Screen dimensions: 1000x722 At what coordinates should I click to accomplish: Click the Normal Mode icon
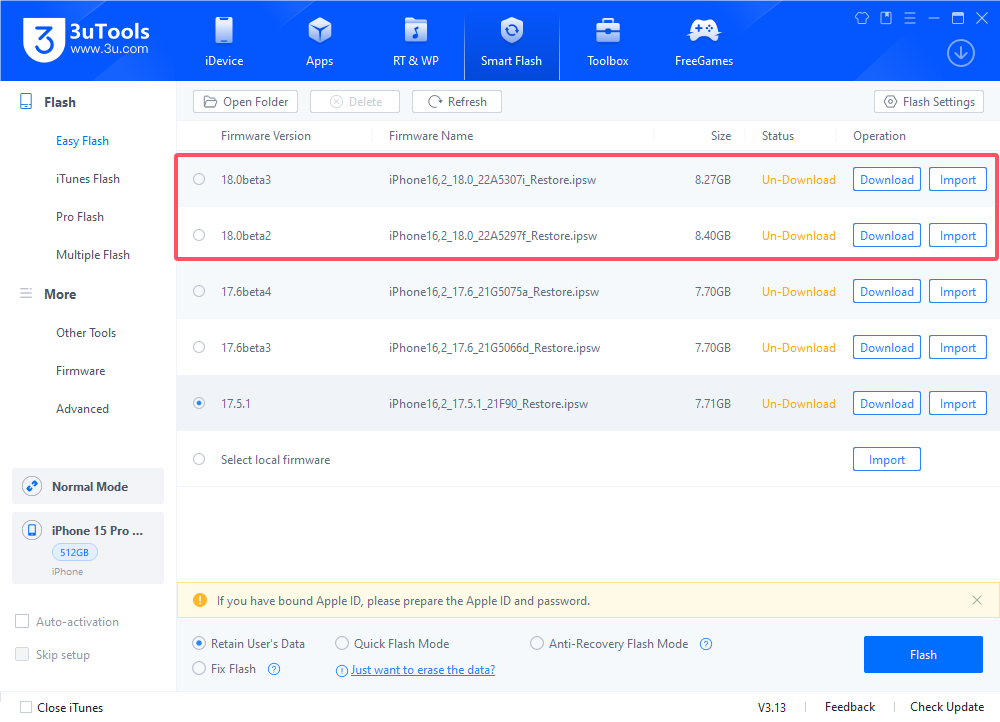32,486
